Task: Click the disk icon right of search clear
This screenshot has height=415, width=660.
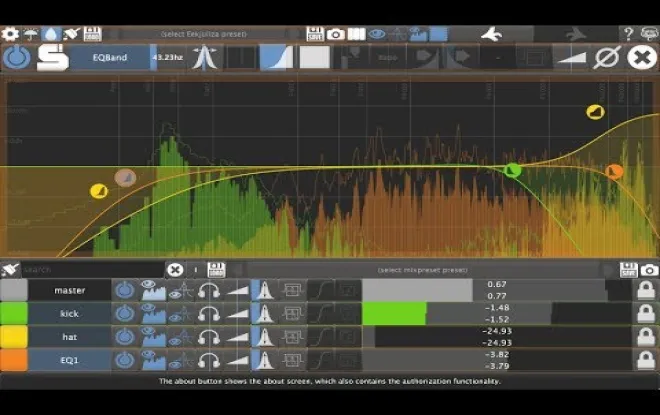Action: click(216, 270)
